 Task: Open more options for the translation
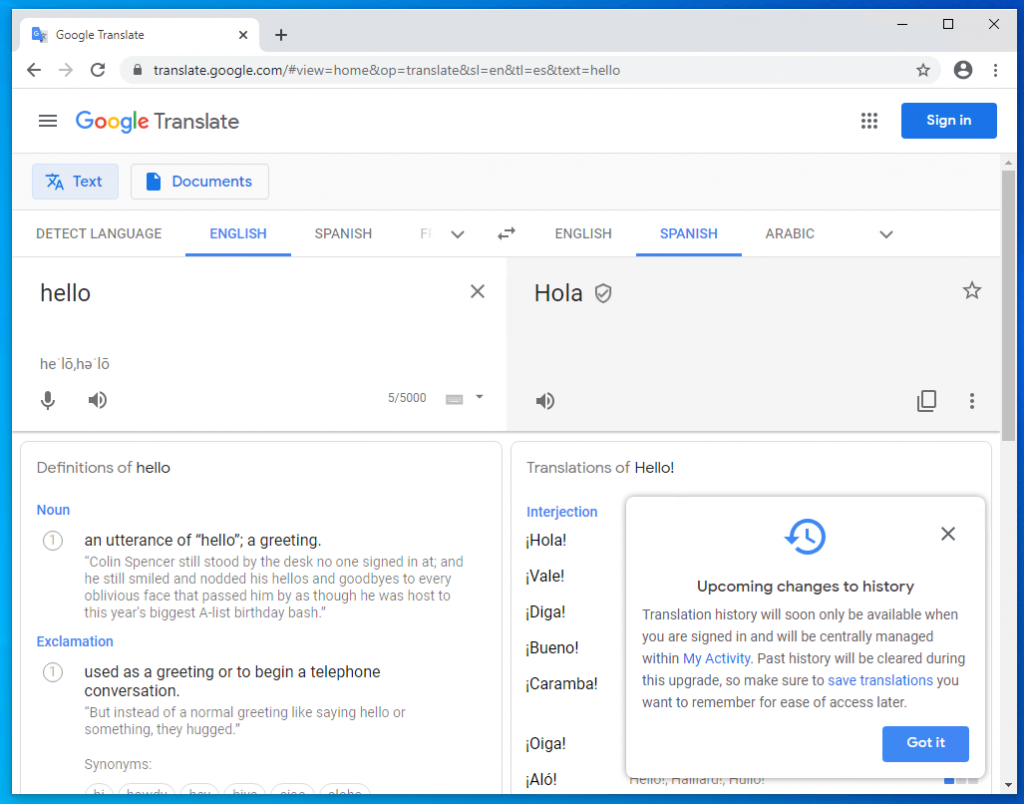pos(972,400)
